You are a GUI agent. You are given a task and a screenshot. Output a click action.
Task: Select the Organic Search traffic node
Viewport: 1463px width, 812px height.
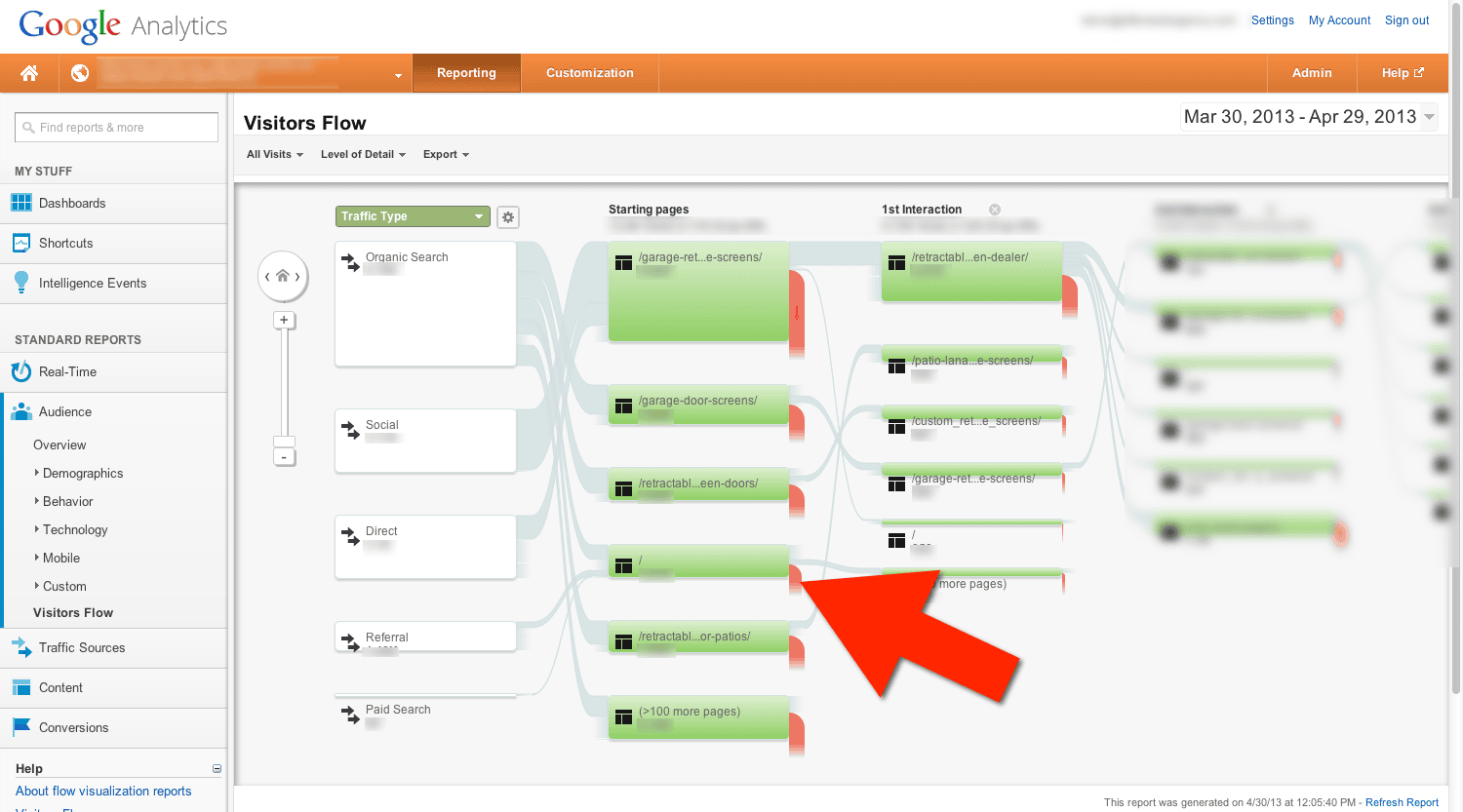(425, 304)
